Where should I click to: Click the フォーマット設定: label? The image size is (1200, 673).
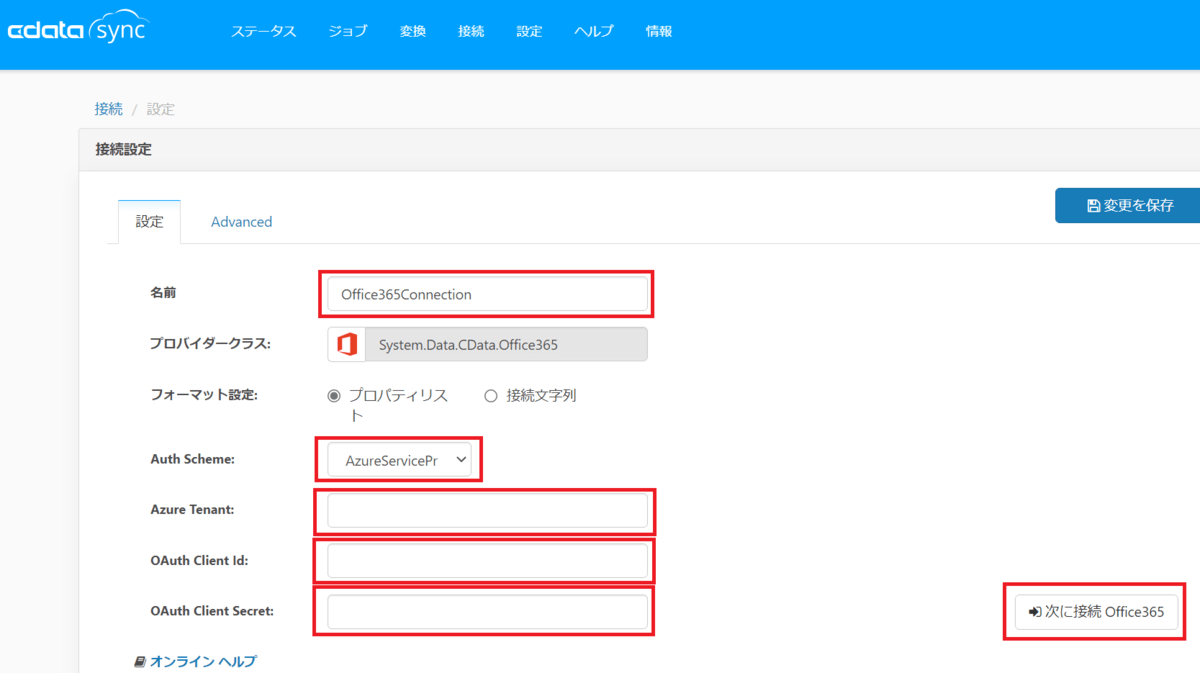204,395
